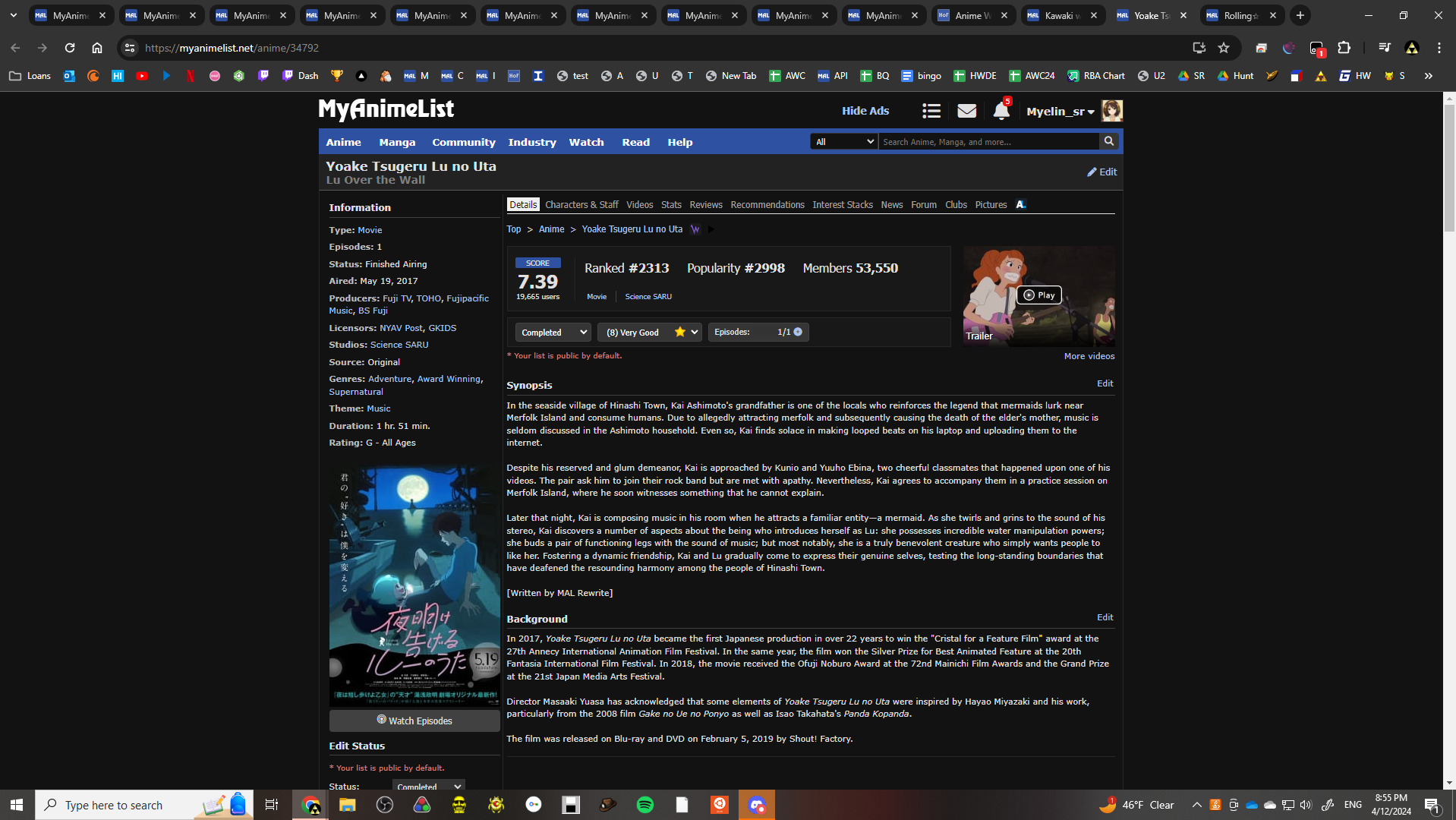Click the MyAnimeList logo
Screen dimensions: 1456x820
pos(386,109)
